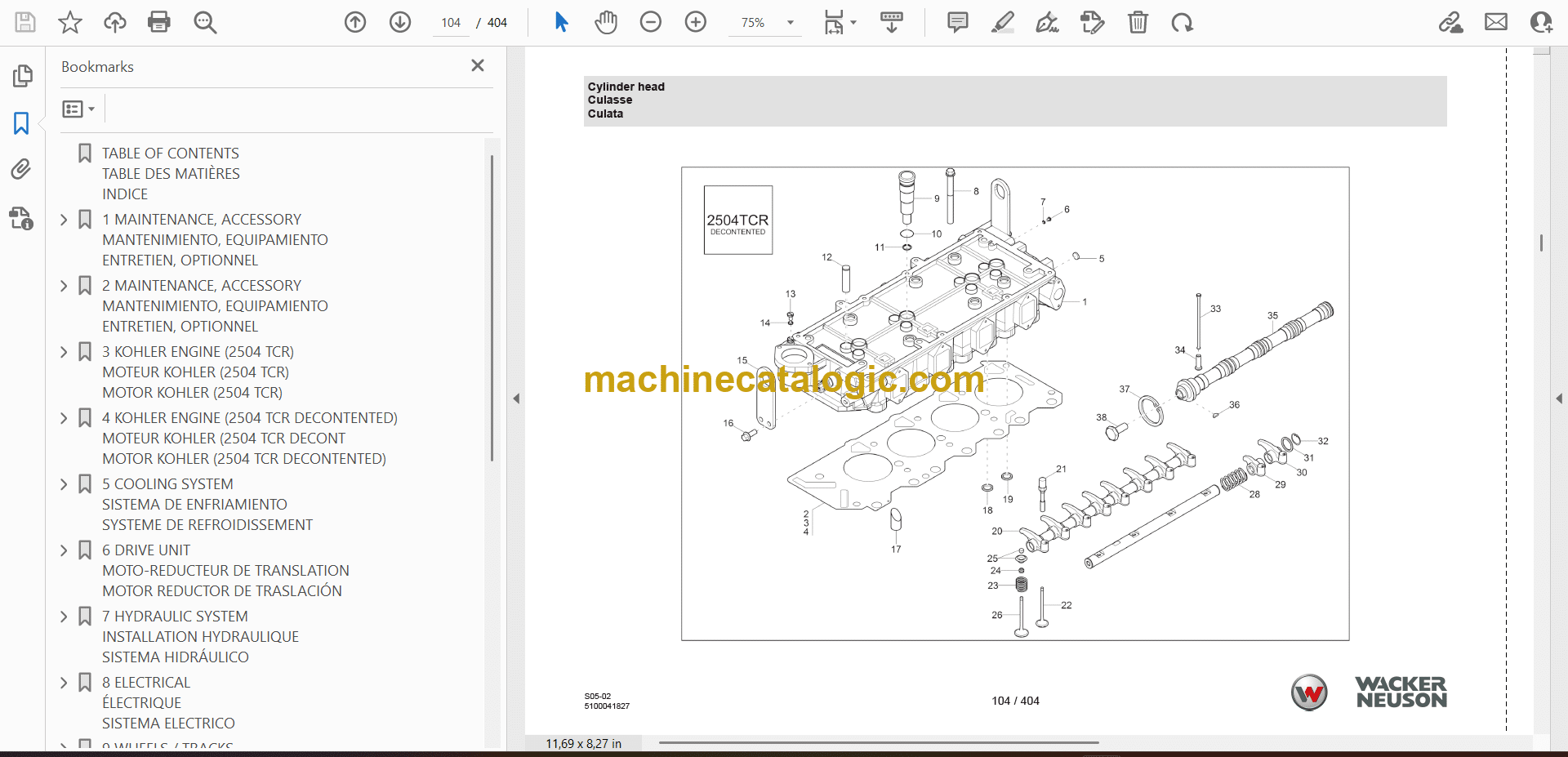1568x757 pixels.
Task: Jump to 5 COOLING SYSTEM section
Action: pos(207,505)
